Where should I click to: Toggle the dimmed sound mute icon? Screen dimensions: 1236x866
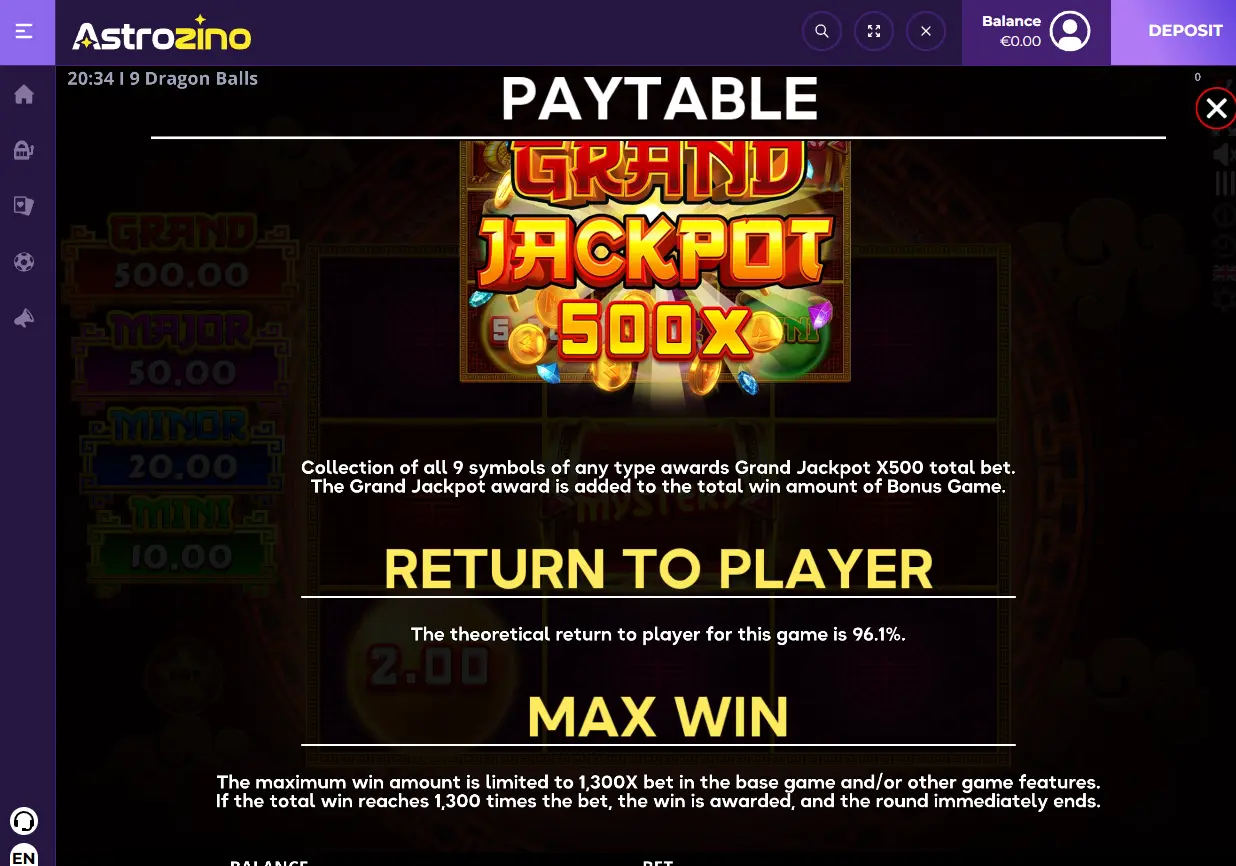[1223, 154]
